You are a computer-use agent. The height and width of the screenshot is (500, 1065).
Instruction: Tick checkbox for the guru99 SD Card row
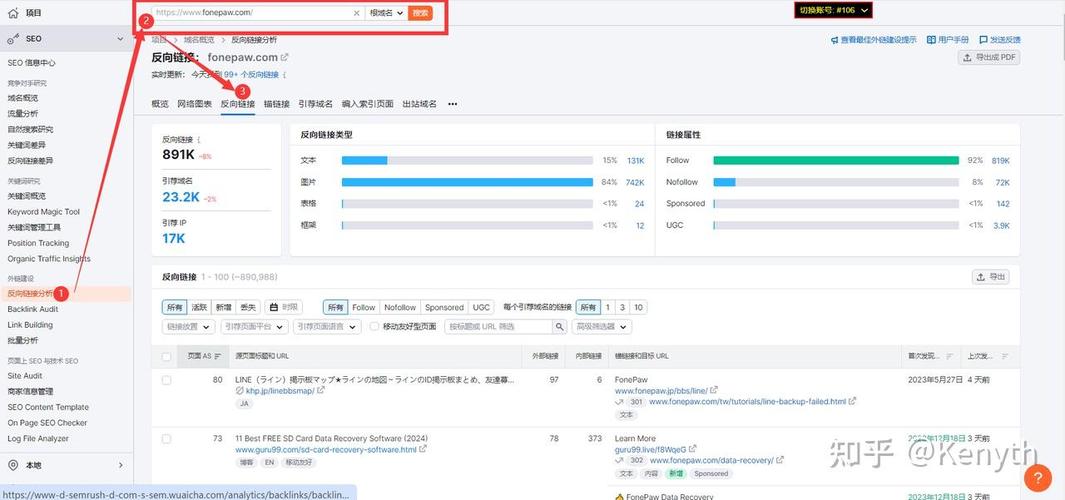[166, 439]
